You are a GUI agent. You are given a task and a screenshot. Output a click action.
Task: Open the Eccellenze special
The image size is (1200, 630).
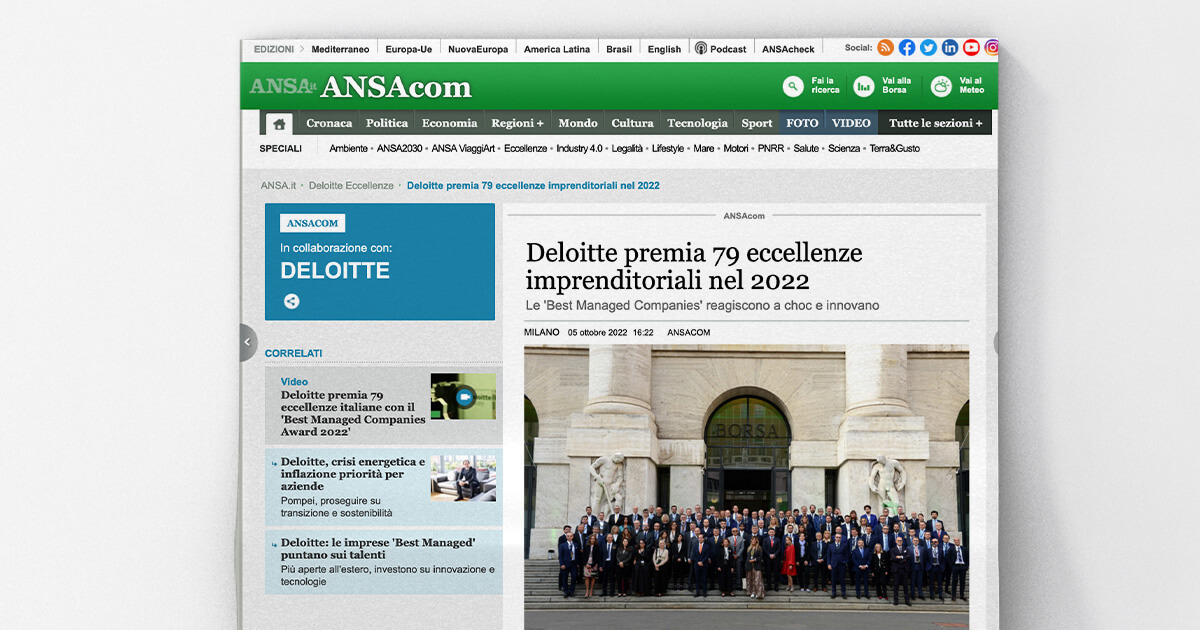(x=526, y=148)
